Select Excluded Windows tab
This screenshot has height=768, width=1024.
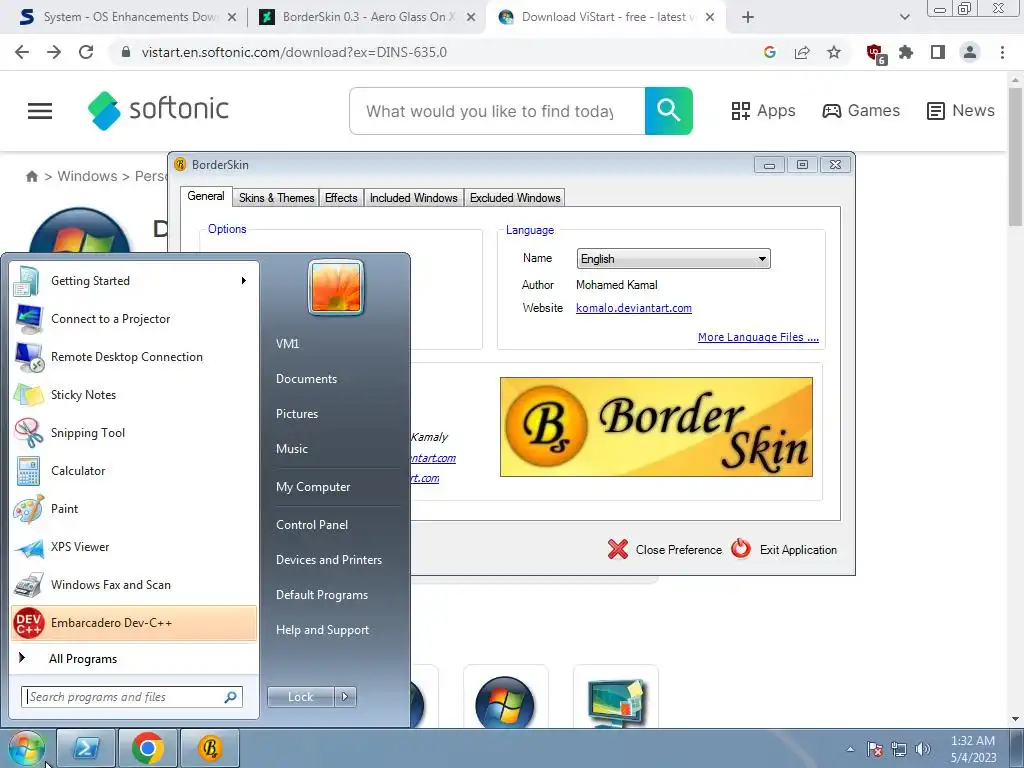[515, 198]
